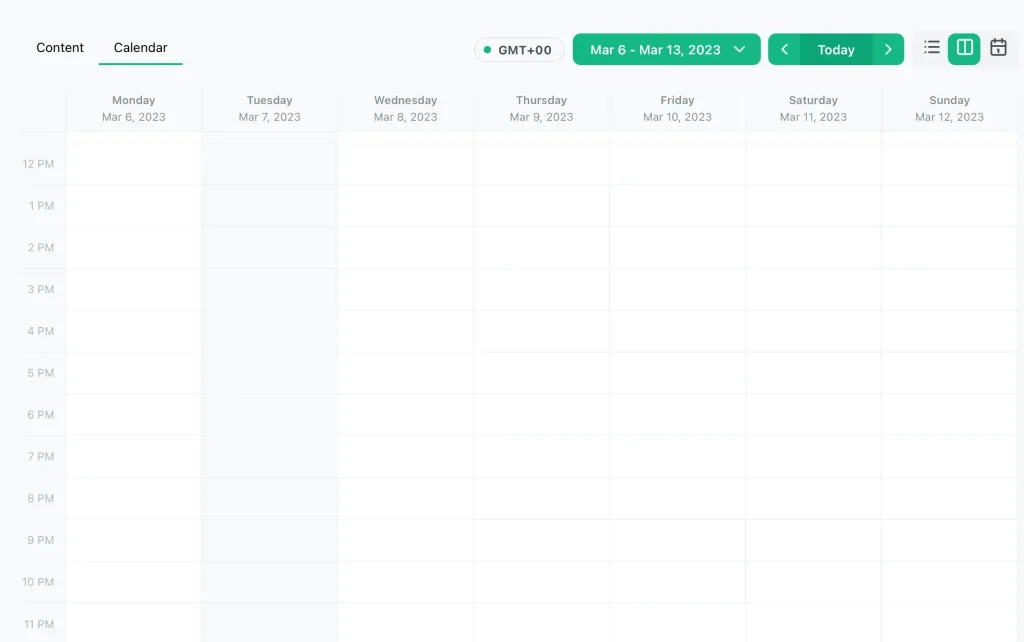Jump to Today in calendar
This screenshot has width=1024, height=642.
836,50
